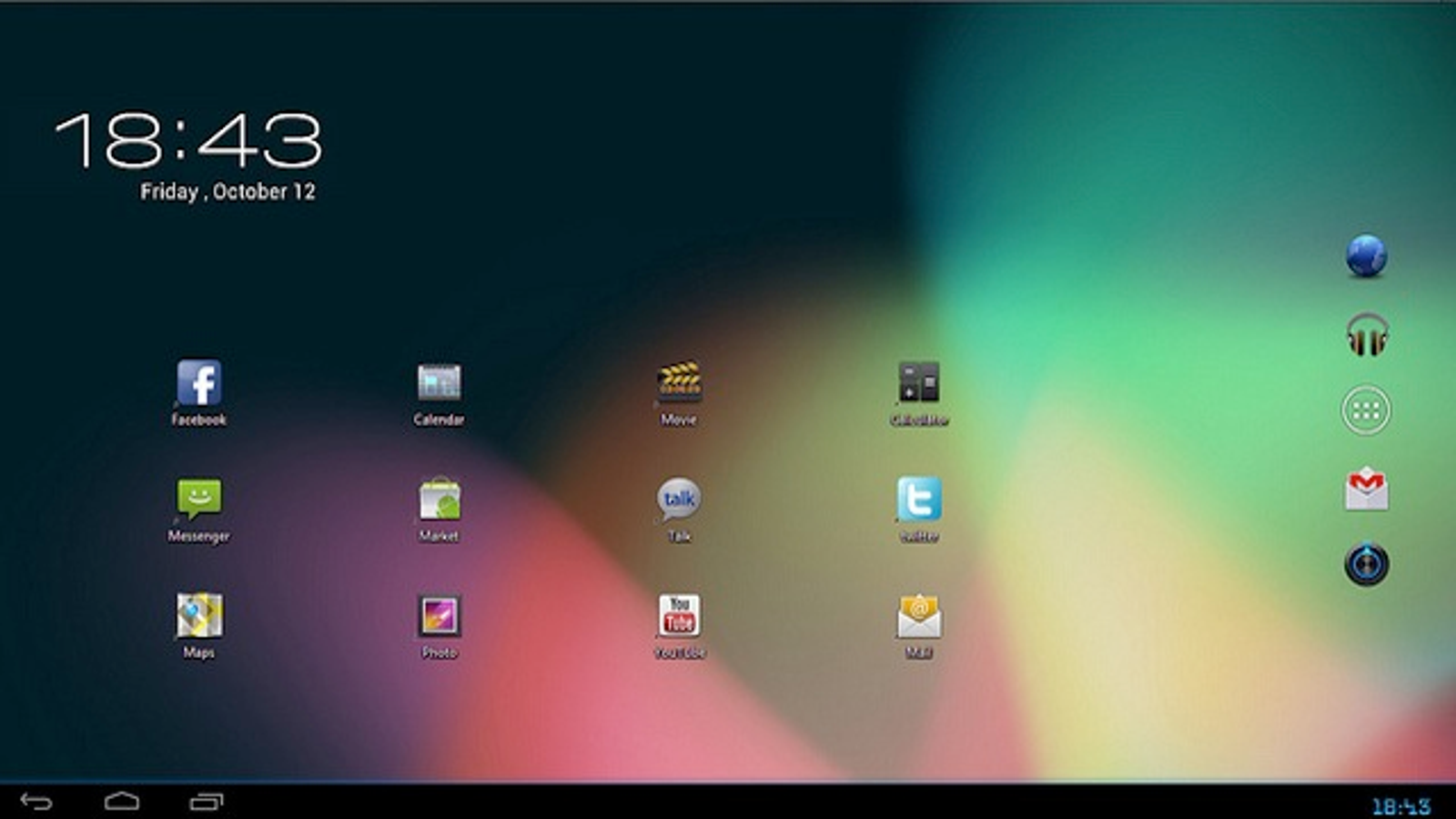Click the 18:43 clock widget
Screen dimensions: 1456x819
[188, 141]
